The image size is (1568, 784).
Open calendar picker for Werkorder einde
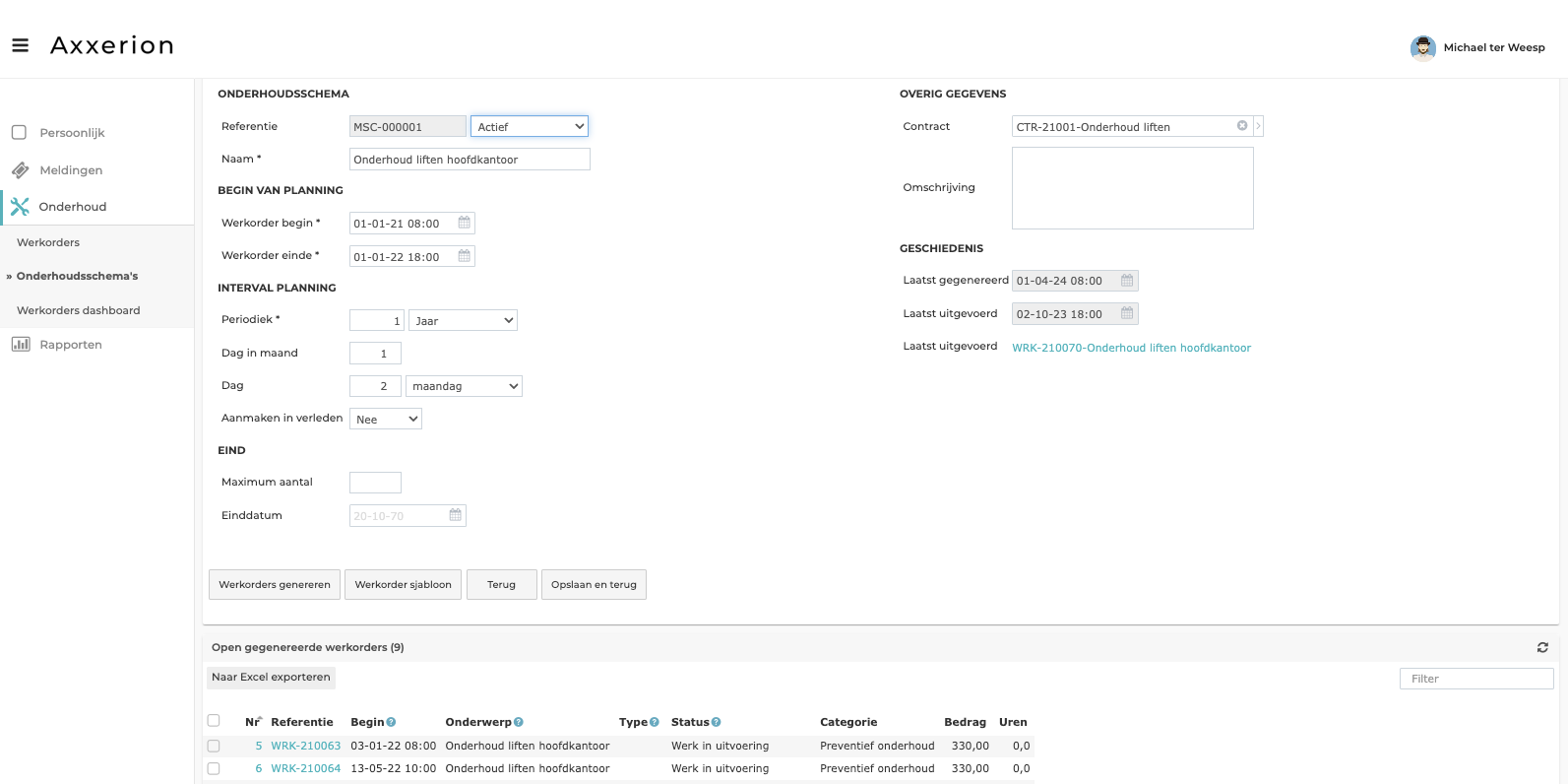[464, 256]
